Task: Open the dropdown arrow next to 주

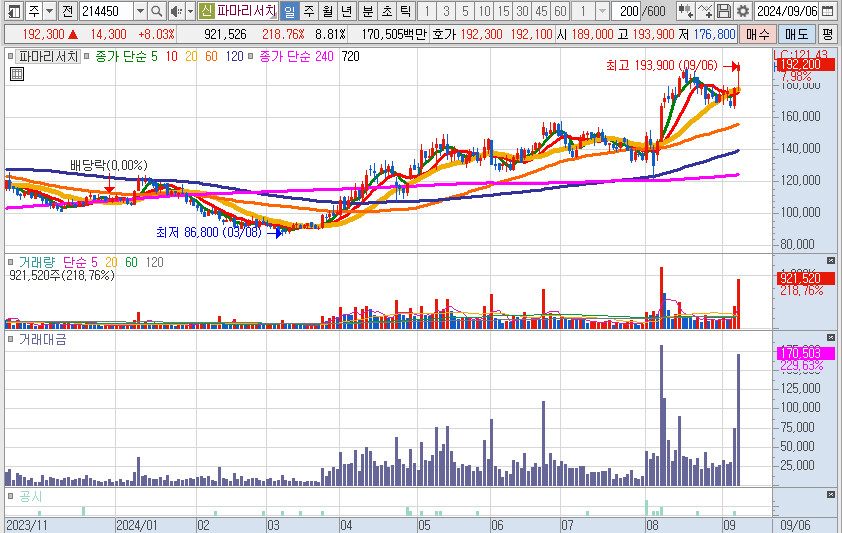Action: [x=50, y=11]
